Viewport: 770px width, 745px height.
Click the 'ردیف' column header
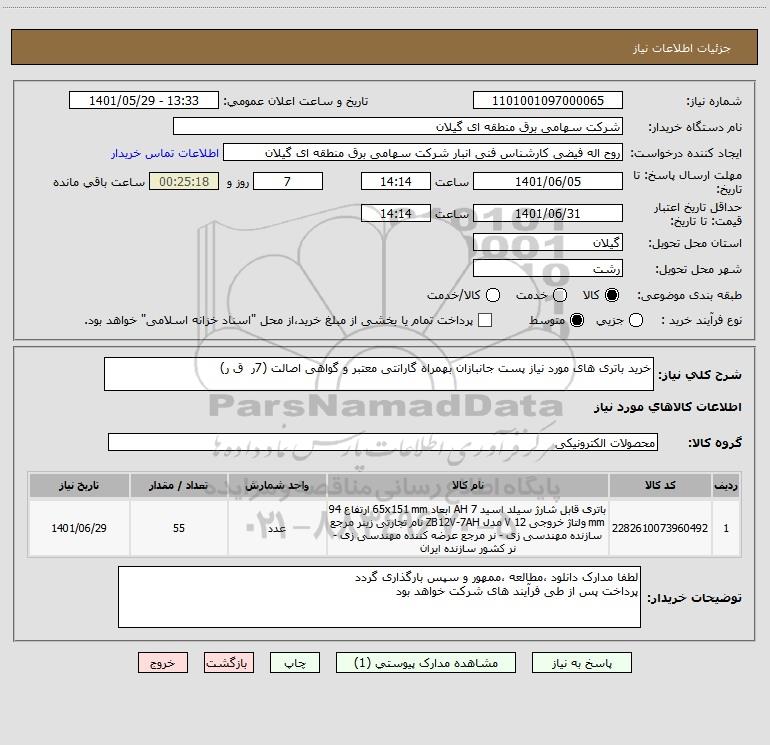click(x=726, y=485)
